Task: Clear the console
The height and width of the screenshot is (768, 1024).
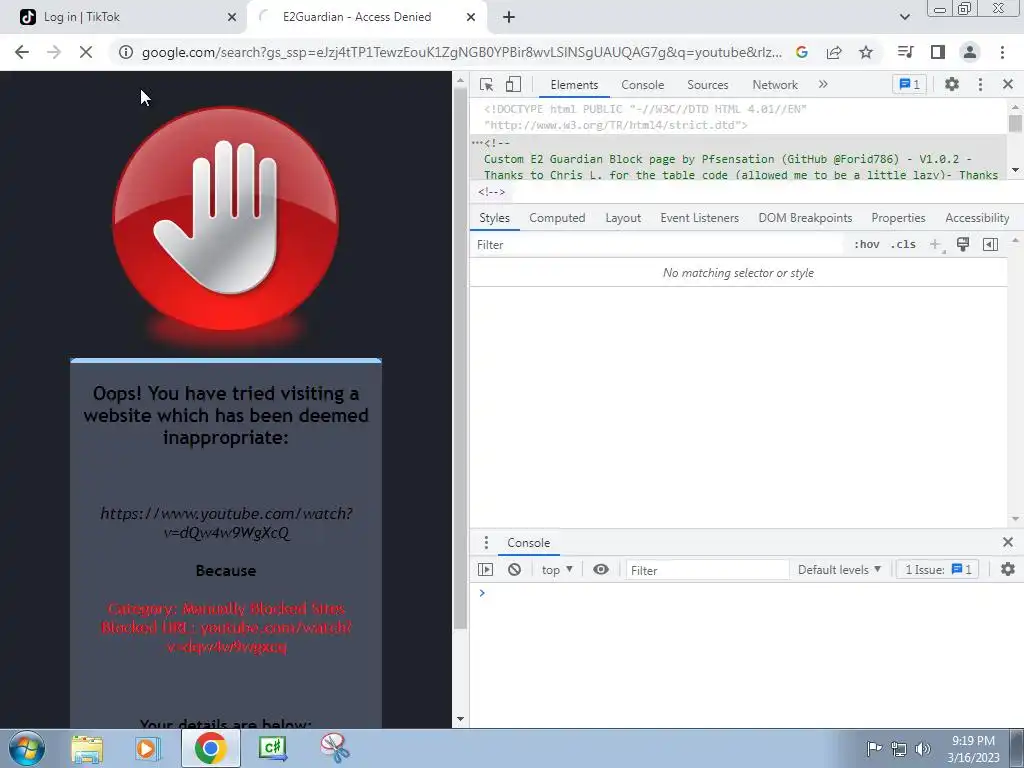Action: pyautogui.click(x=515, y=569)
